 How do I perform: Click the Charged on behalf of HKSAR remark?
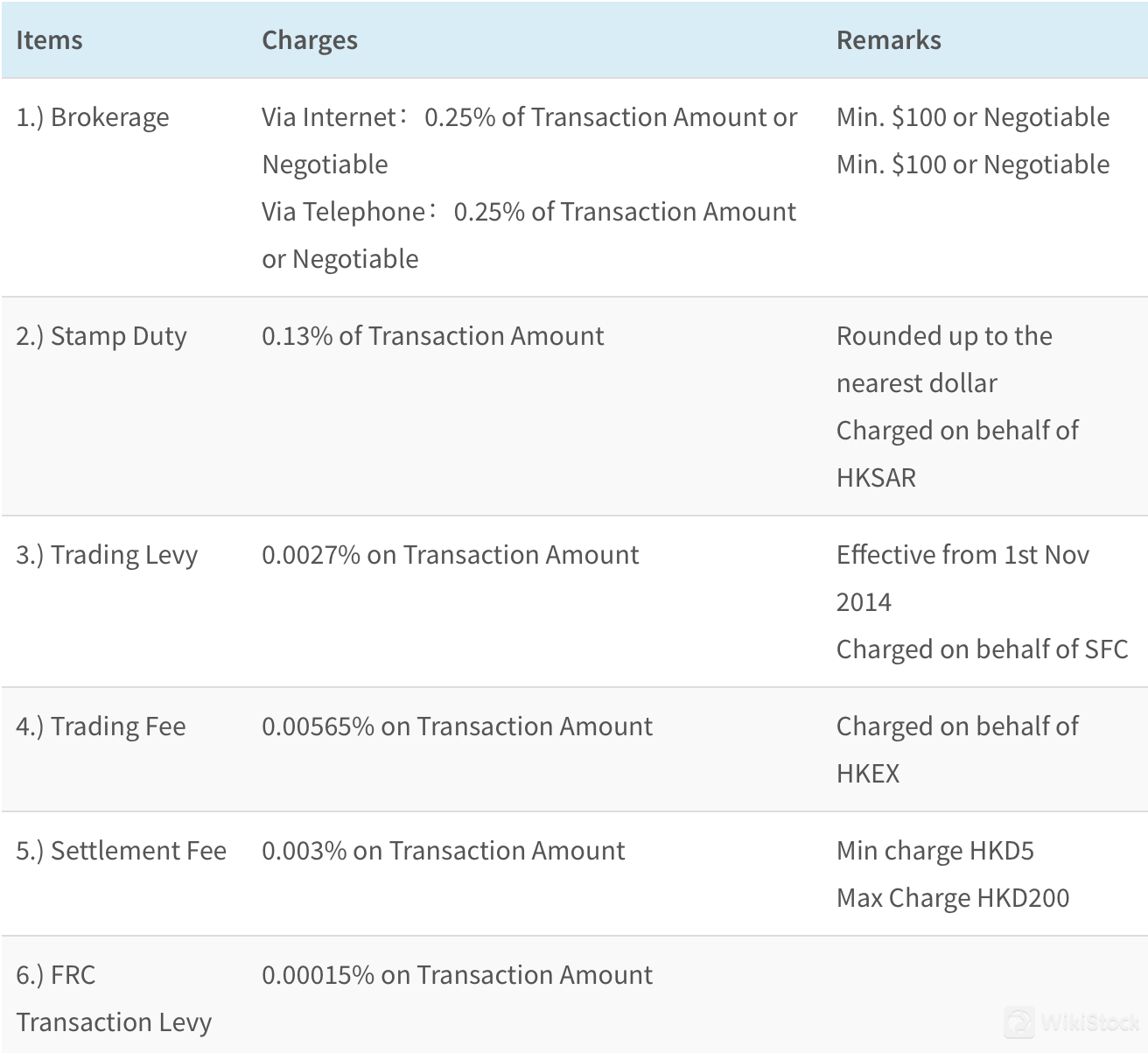pyautogui.click(x=957, y=454)
